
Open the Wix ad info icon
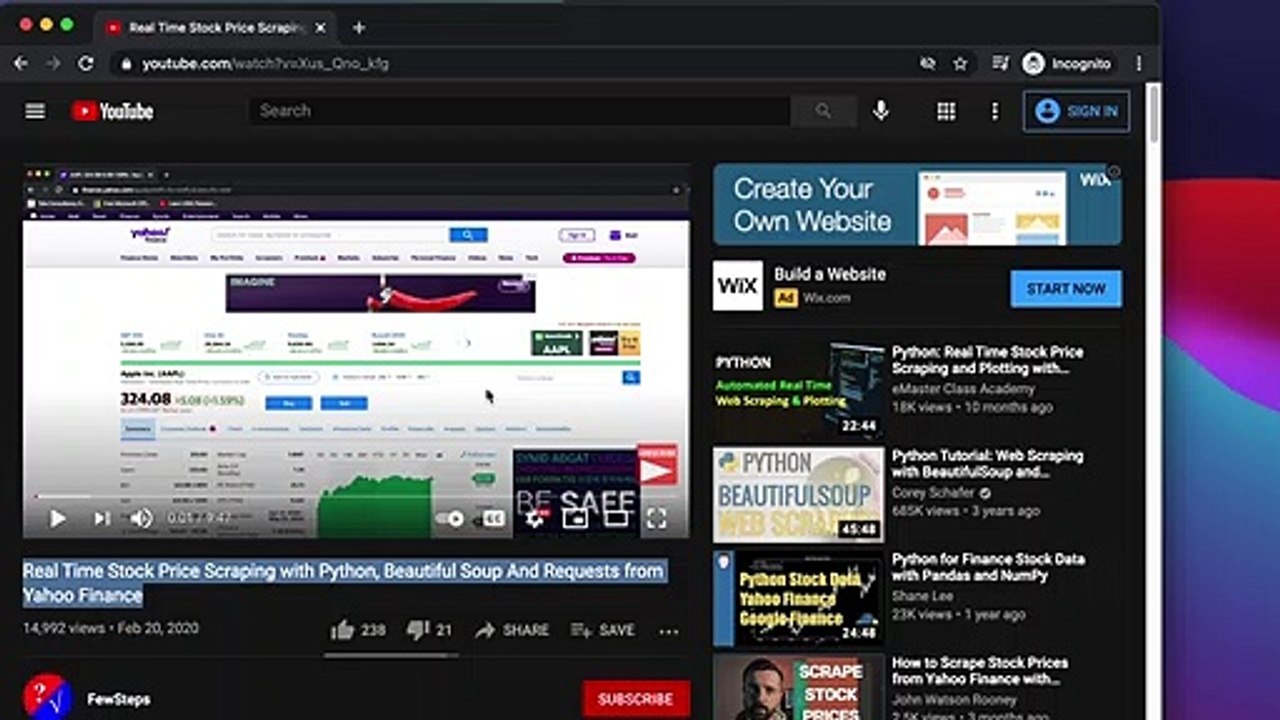(x=1114, y=172)
